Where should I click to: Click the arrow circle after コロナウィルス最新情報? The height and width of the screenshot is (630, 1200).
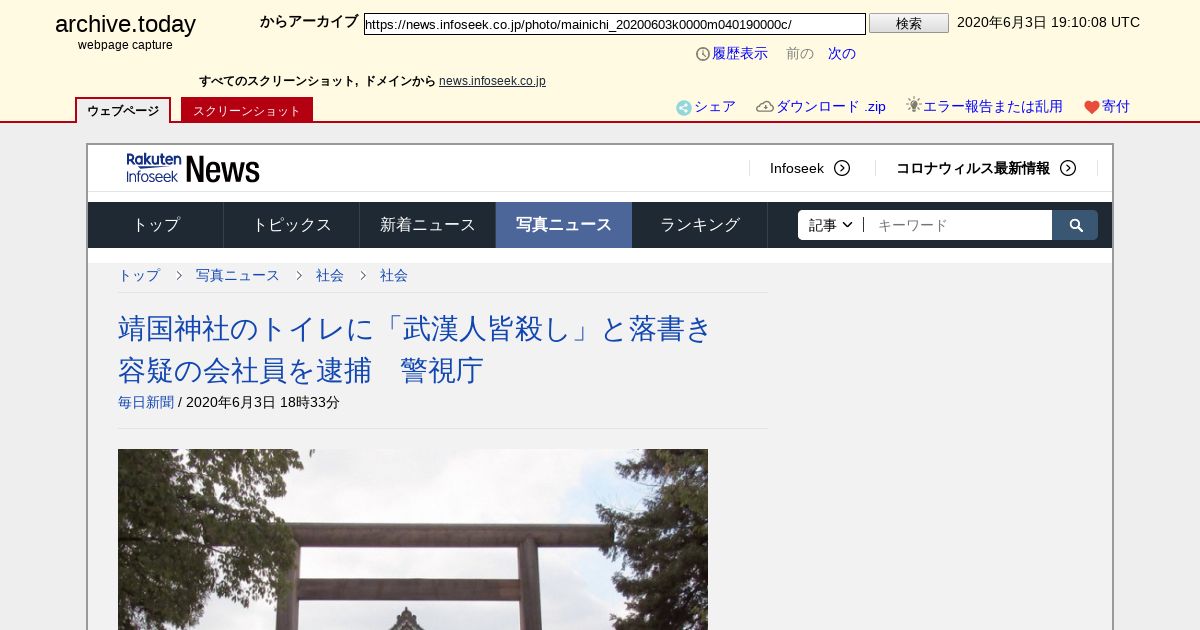[1068, 168]
